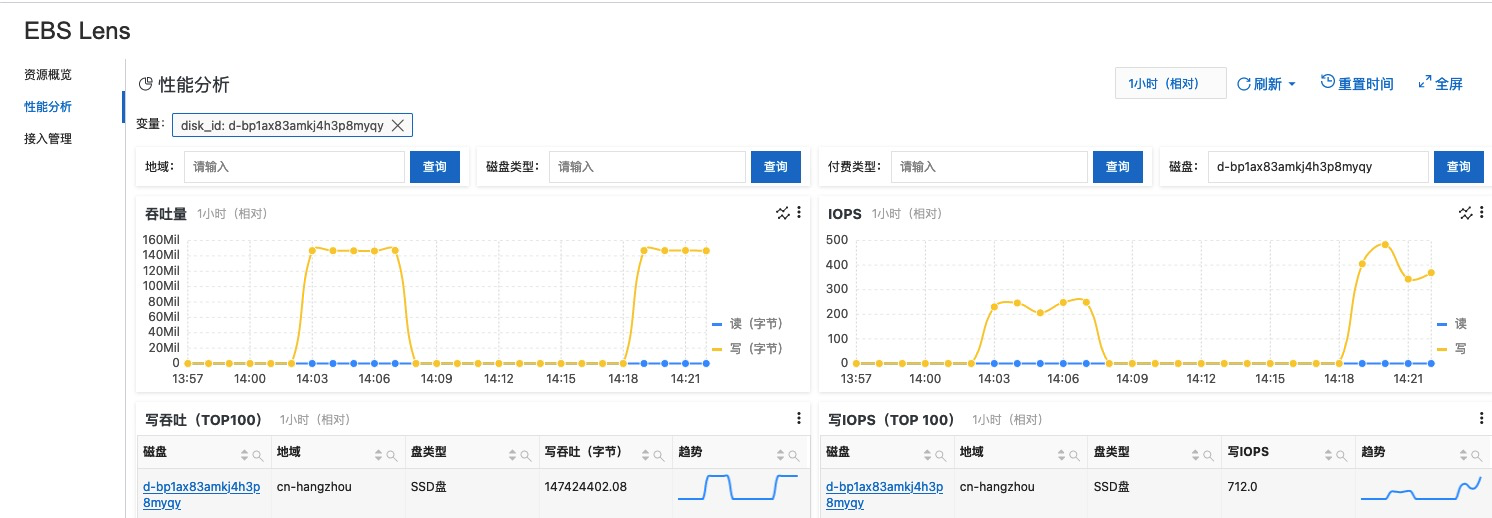Click the trend sparkline in 写IOPS row
The width and height of the screenshot is (1492, 518).
1421,488
